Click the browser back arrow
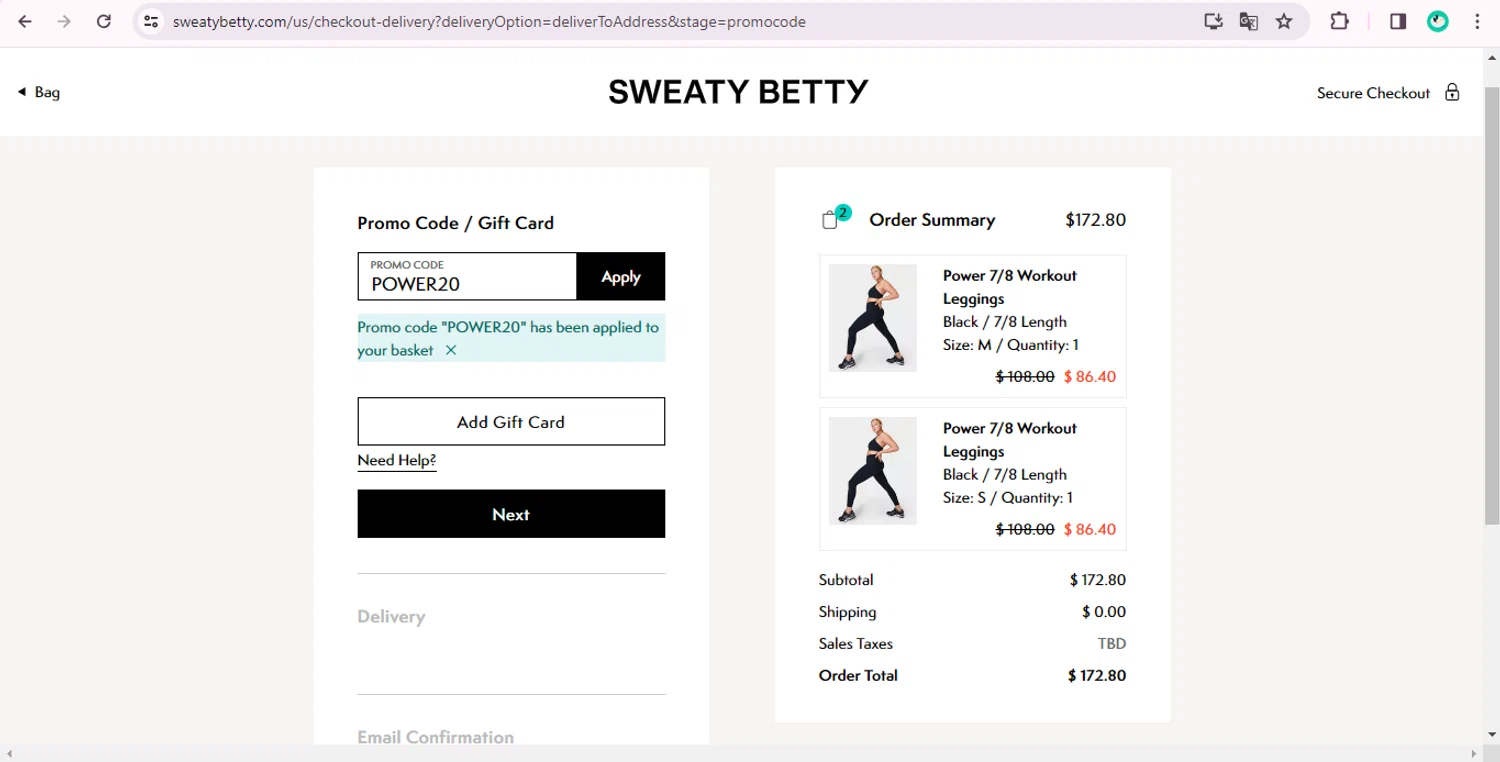The image size is (1500, 762). pyautogui.click(x=25, y=21)
